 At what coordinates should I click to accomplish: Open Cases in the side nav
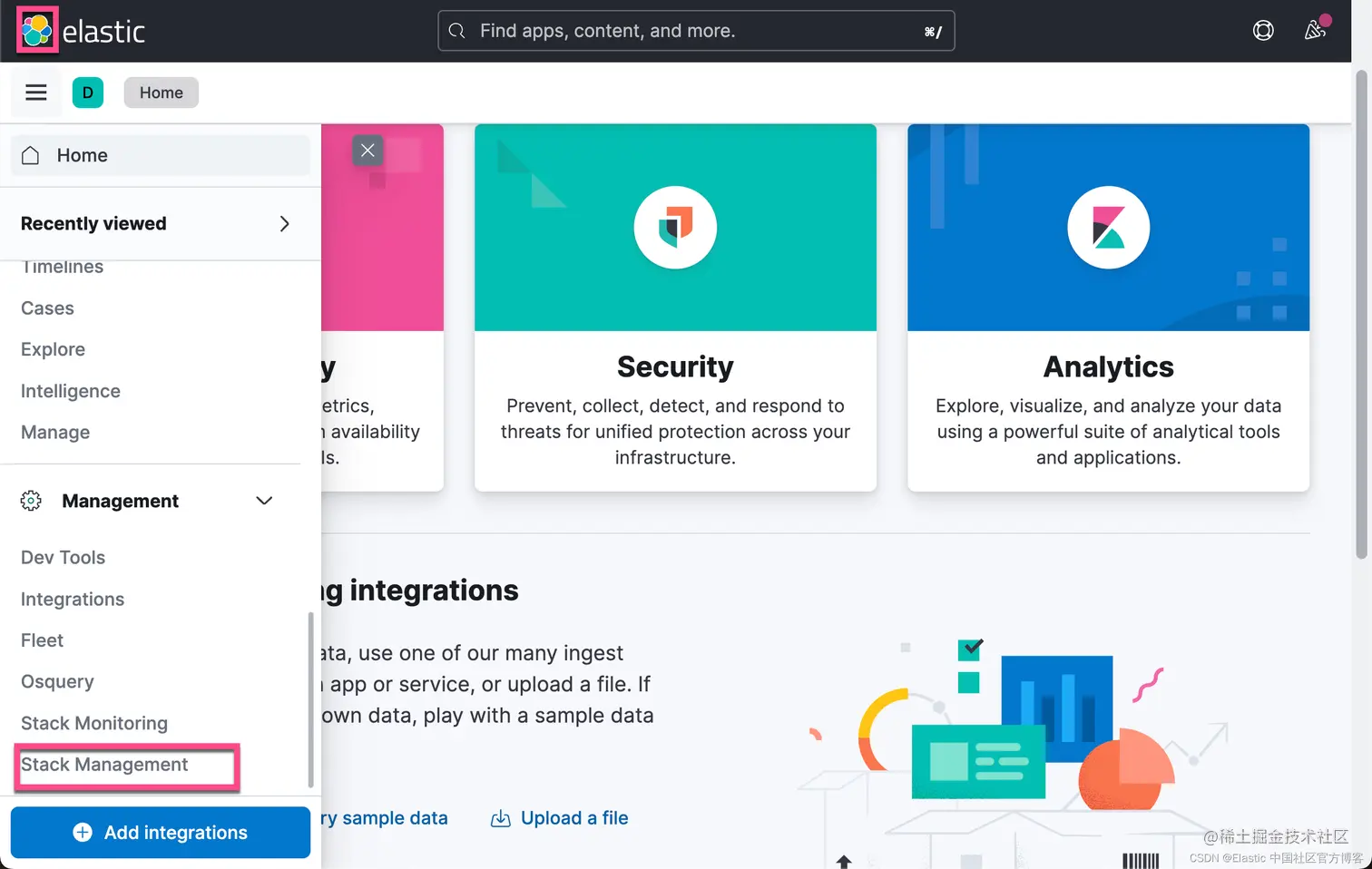(47, 308)
